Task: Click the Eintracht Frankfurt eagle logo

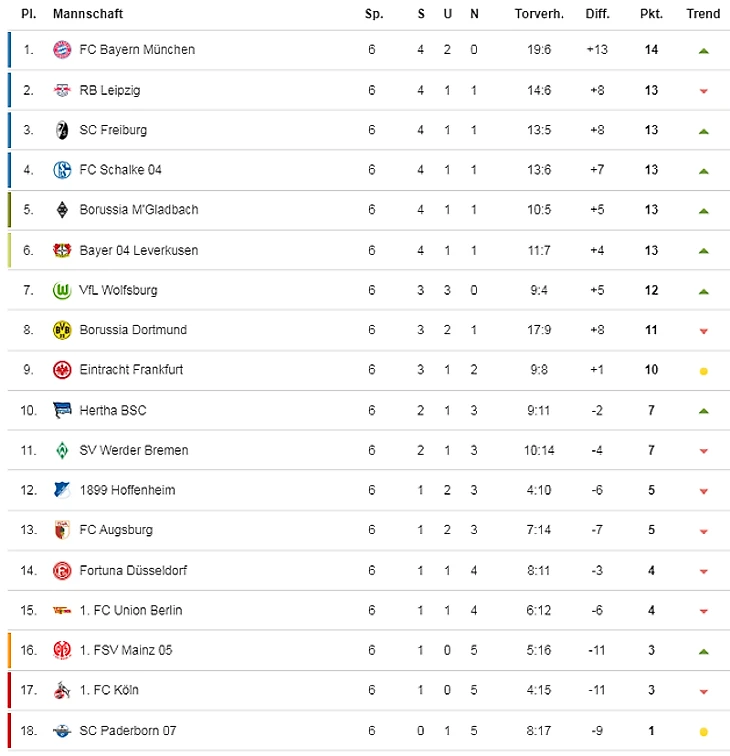Action: click(62, 370)
